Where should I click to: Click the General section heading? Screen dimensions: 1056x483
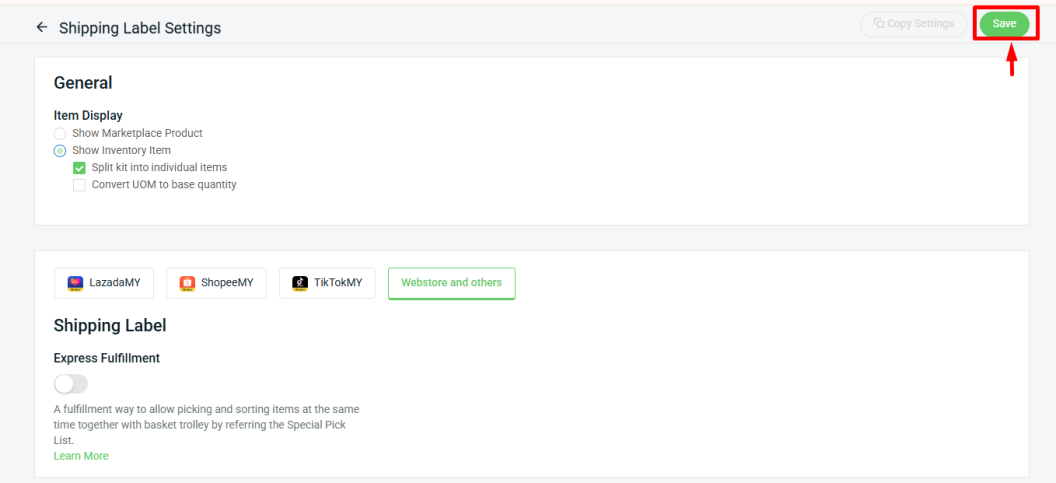pyautogui.click(x=83, y=83)
